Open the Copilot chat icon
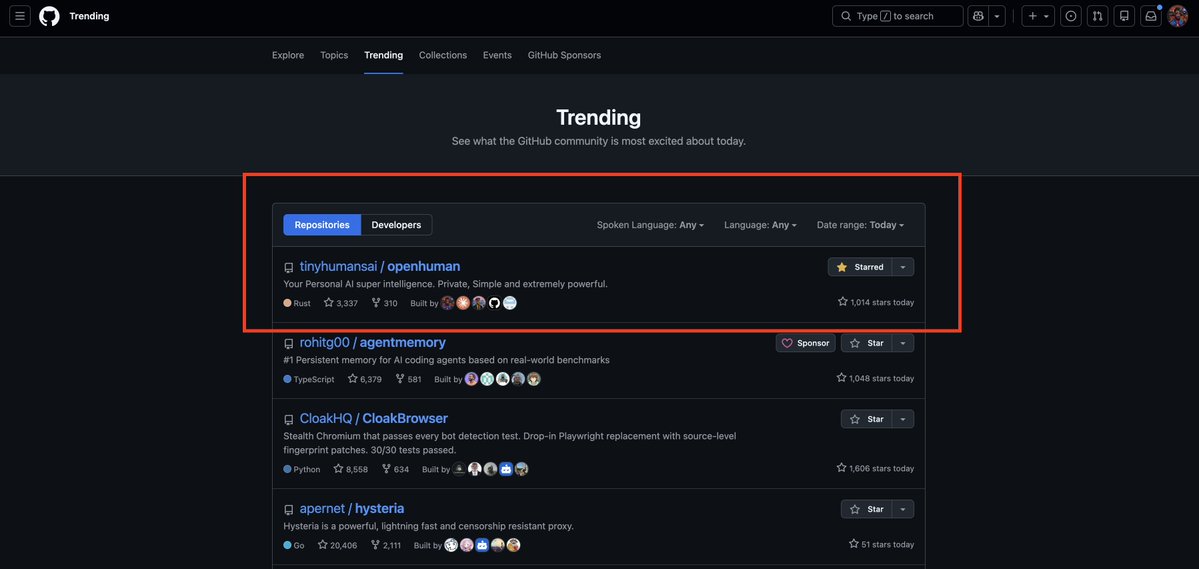 977,16
